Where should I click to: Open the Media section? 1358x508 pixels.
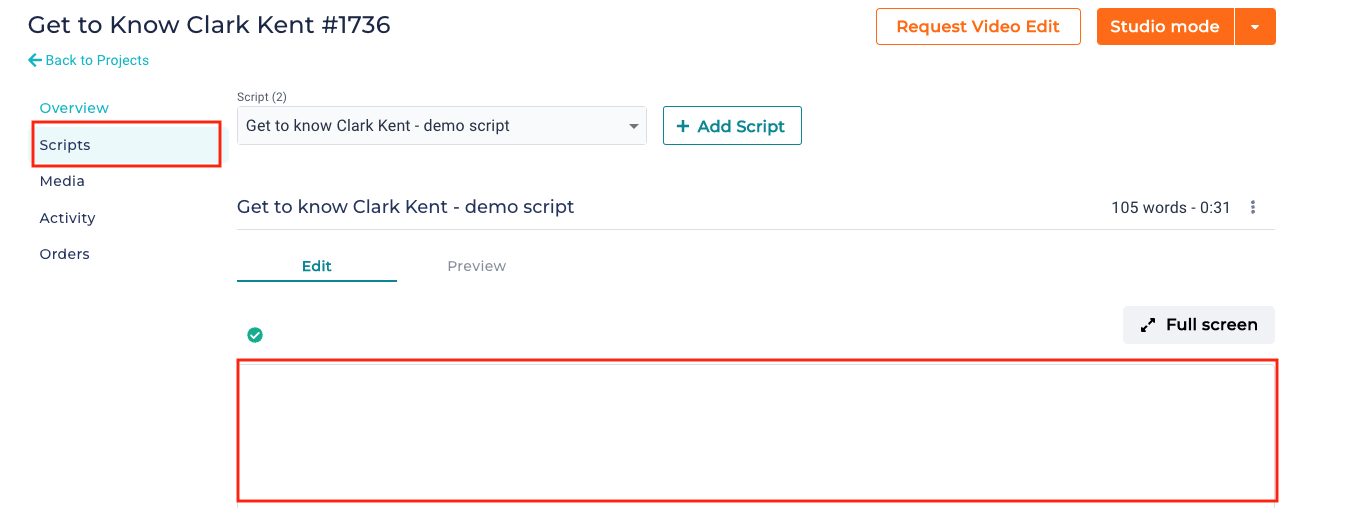pos(62,181)
